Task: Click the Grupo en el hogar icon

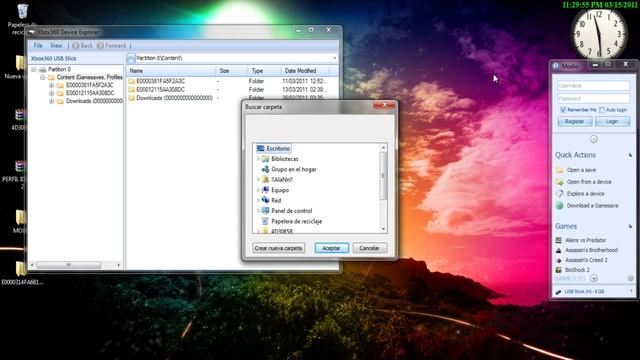Action: pos(265,169)
